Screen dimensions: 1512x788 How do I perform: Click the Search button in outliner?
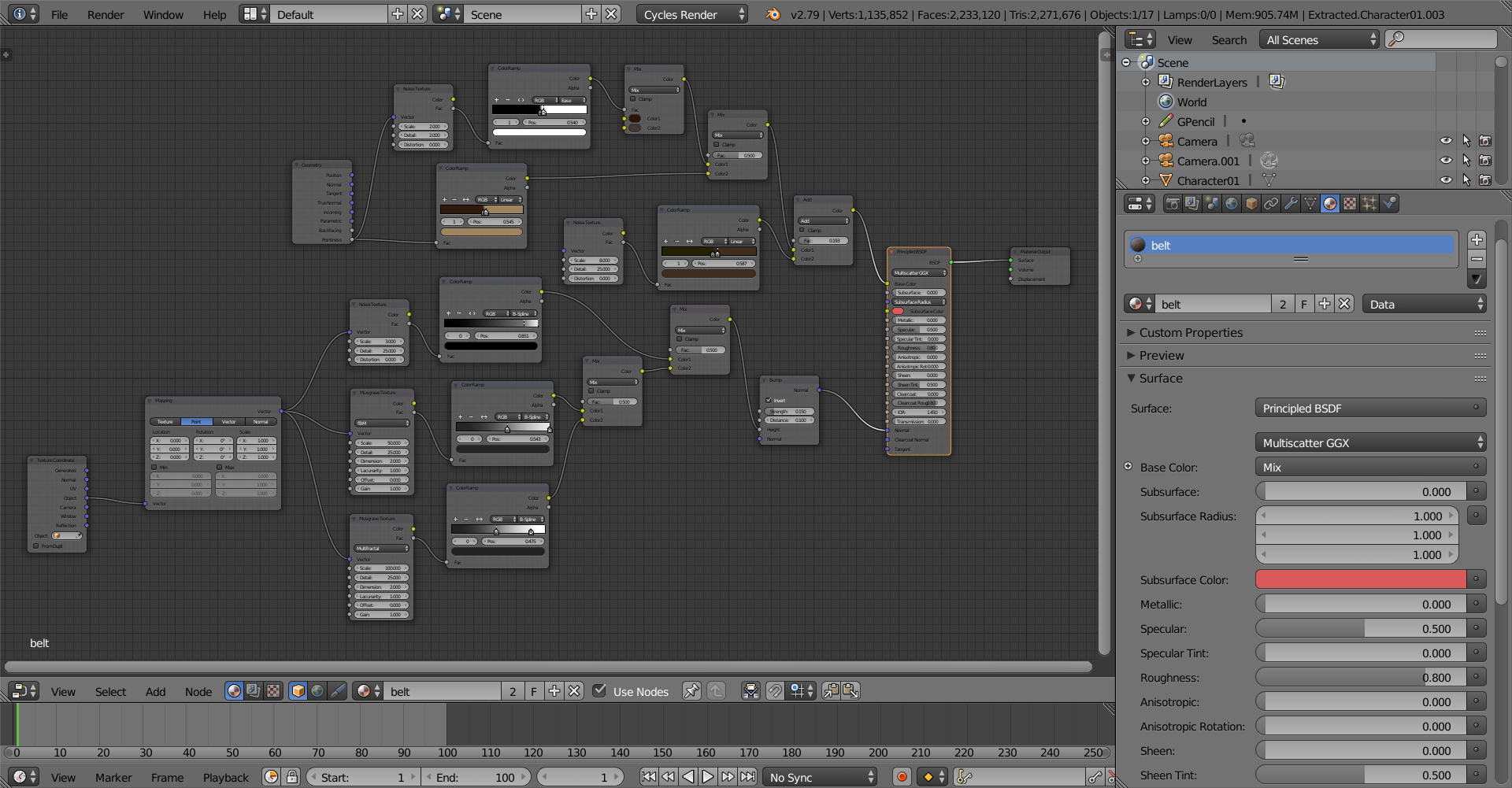pyautogui.click(x=1228, y=39)
